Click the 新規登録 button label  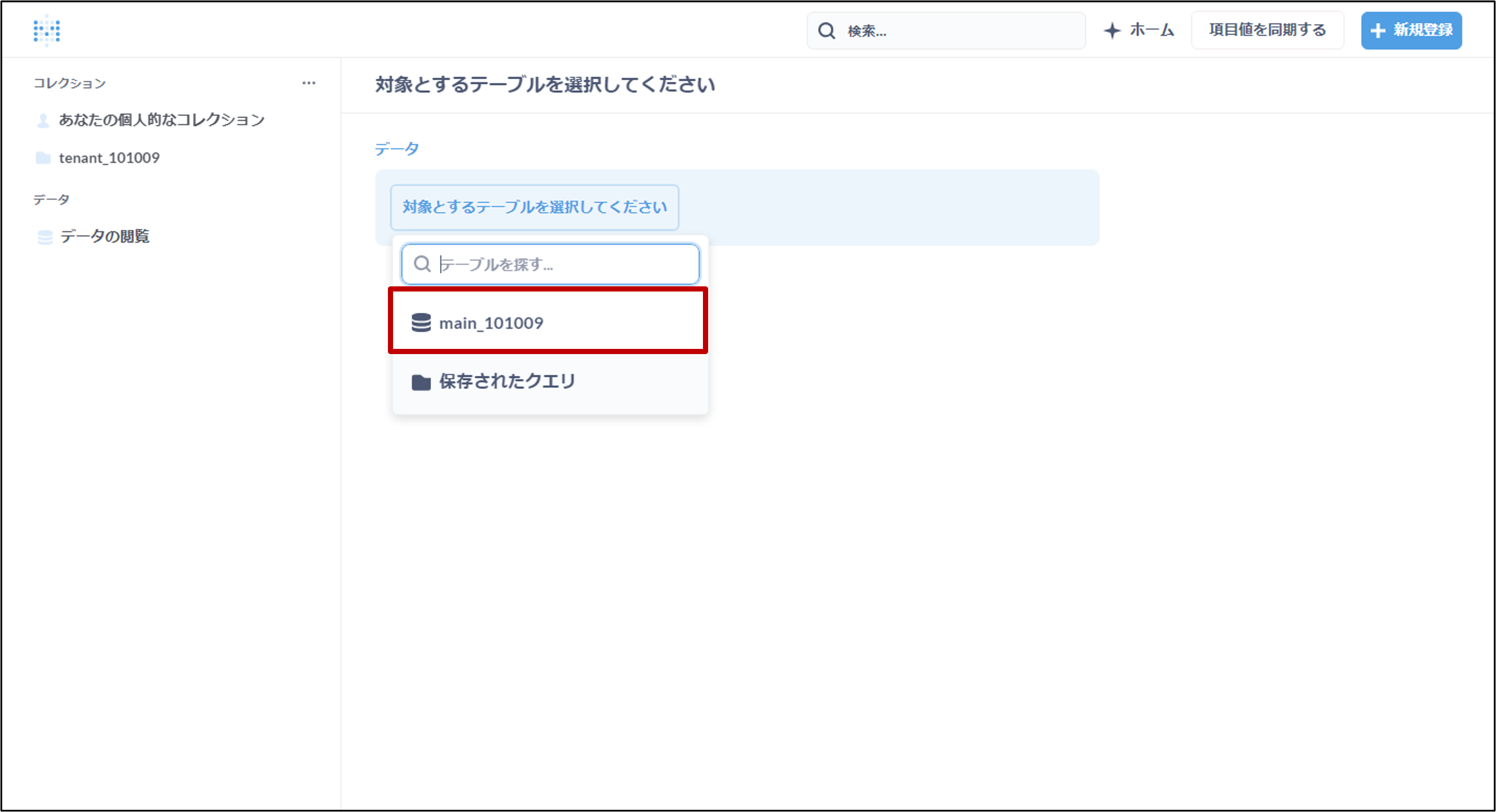pyautogui.click(x=1422, y=30)
